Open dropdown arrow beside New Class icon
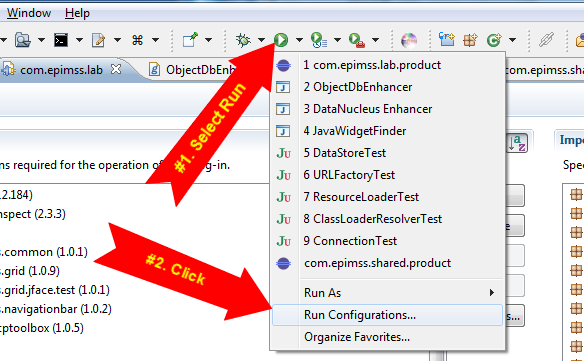The height and width of the screenshot is (361, 584). [512, 40]
